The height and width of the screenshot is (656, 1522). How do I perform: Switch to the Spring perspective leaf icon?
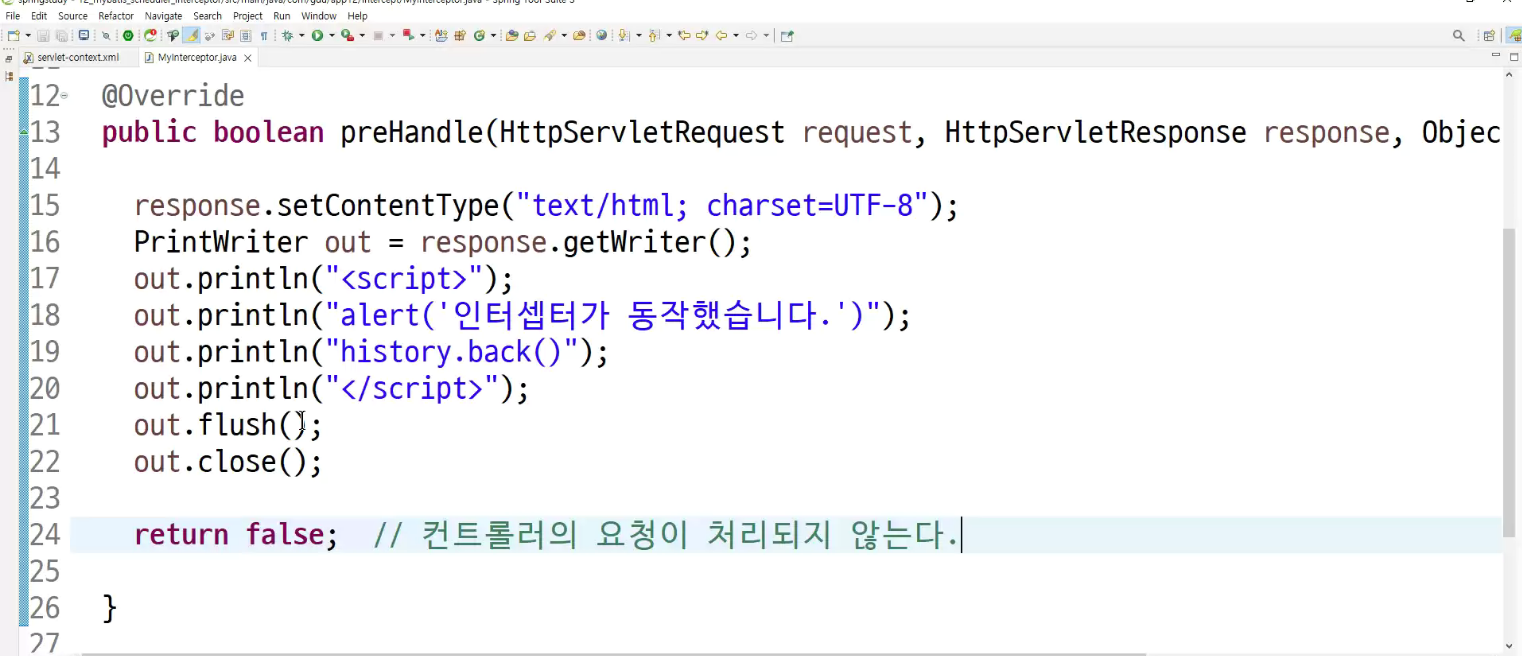coord(1514,35)
